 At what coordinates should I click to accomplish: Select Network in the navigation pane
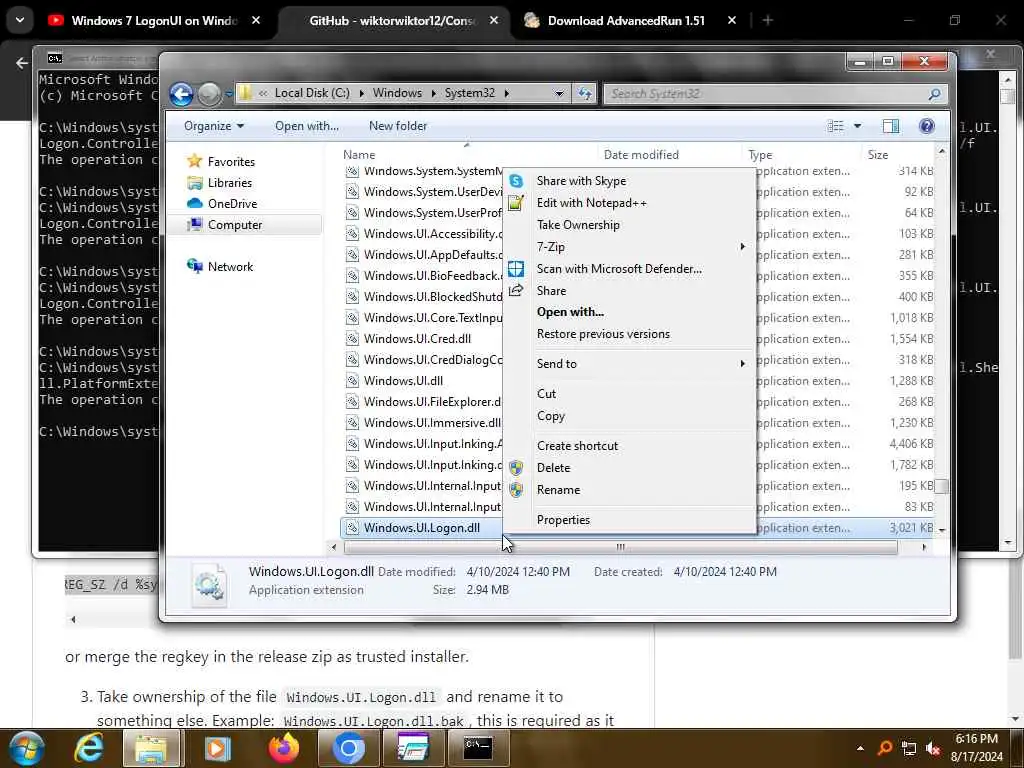230,266
